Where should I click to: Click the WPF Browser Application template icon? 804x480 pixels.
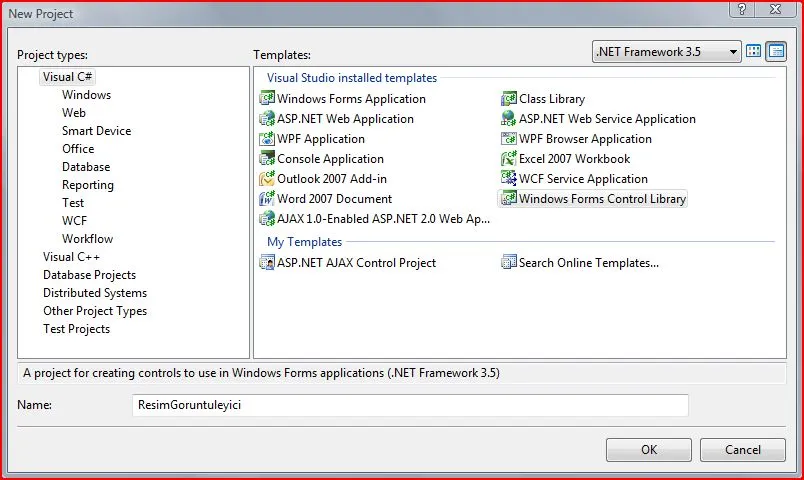click(509, 138)
